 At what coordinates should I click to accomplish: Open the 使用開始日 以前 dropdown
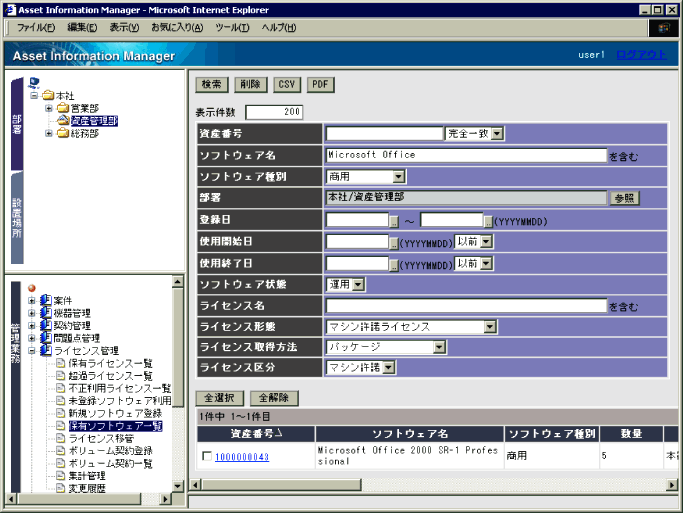click(487, 241)
